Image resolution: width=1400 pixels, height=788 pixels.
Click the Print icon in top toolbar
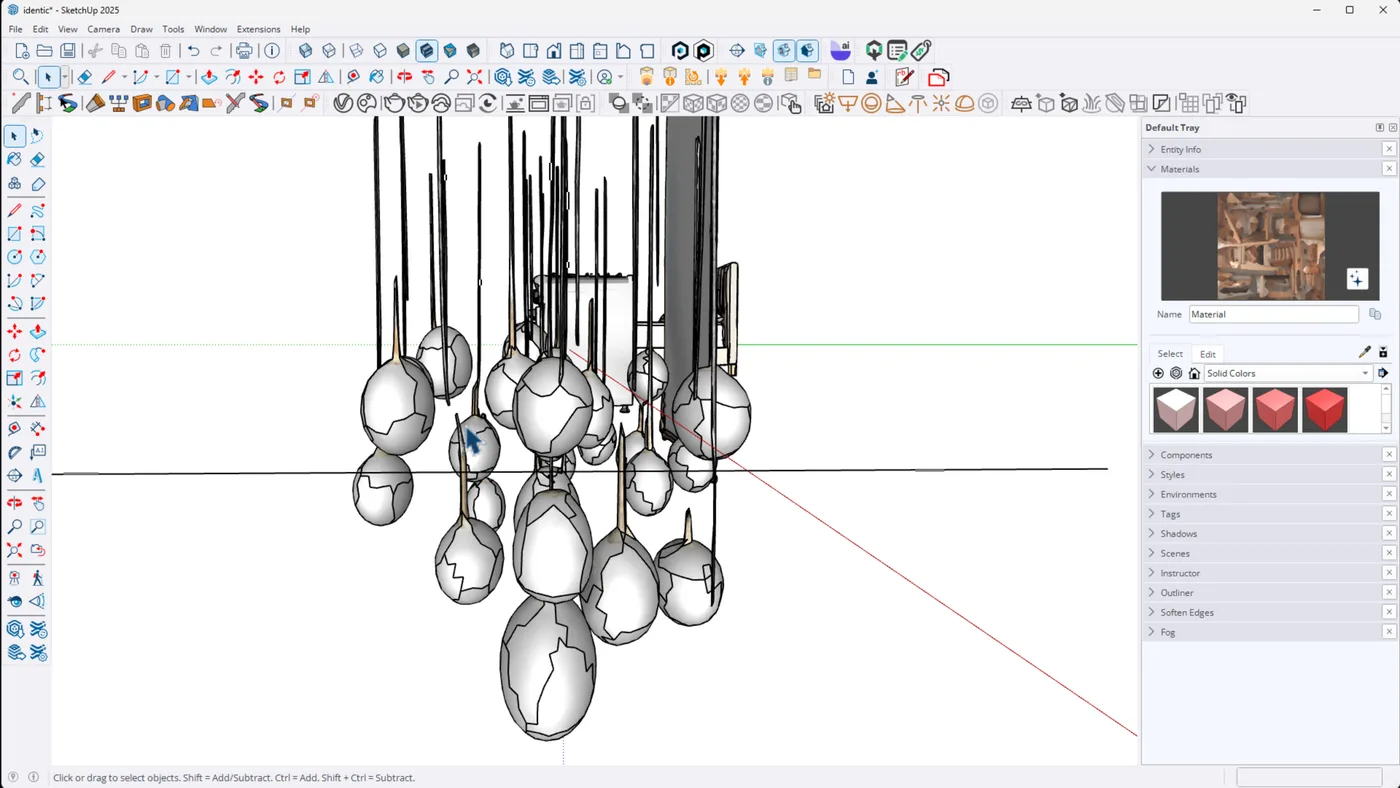click(244, 51)
